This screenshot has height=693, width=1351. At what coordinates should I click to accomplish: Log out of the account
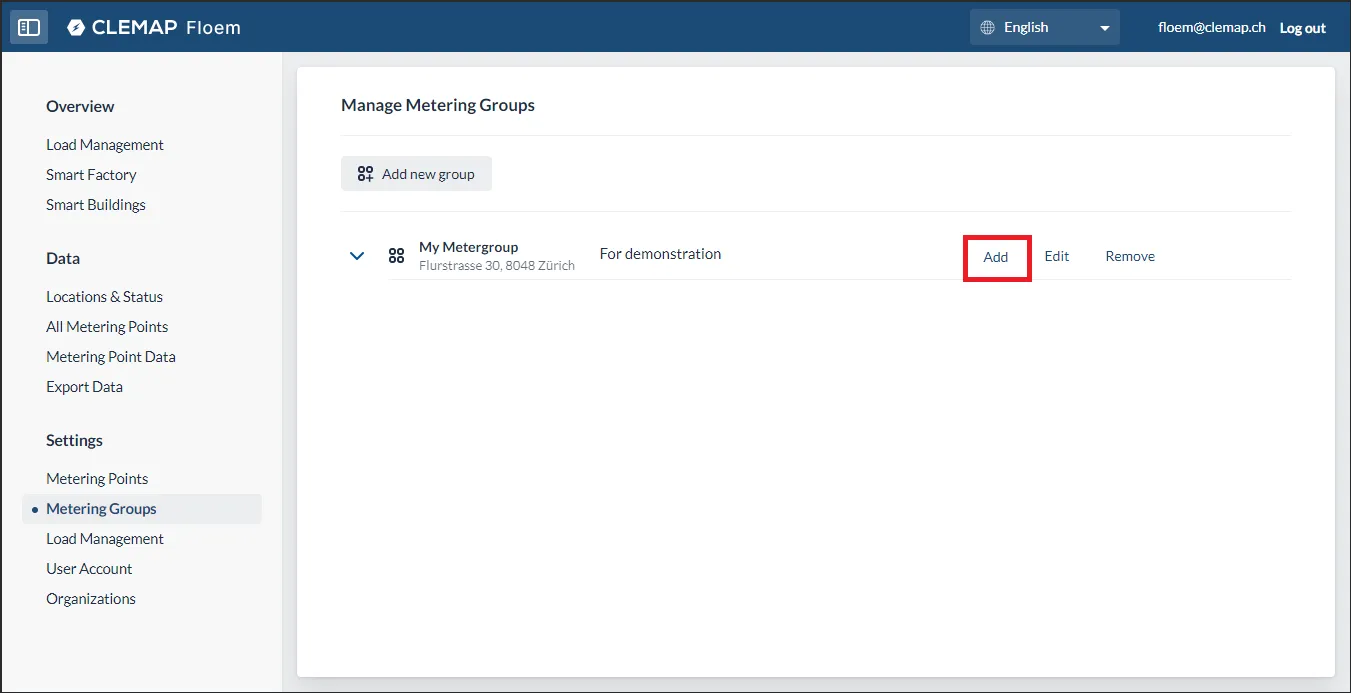1303,28
